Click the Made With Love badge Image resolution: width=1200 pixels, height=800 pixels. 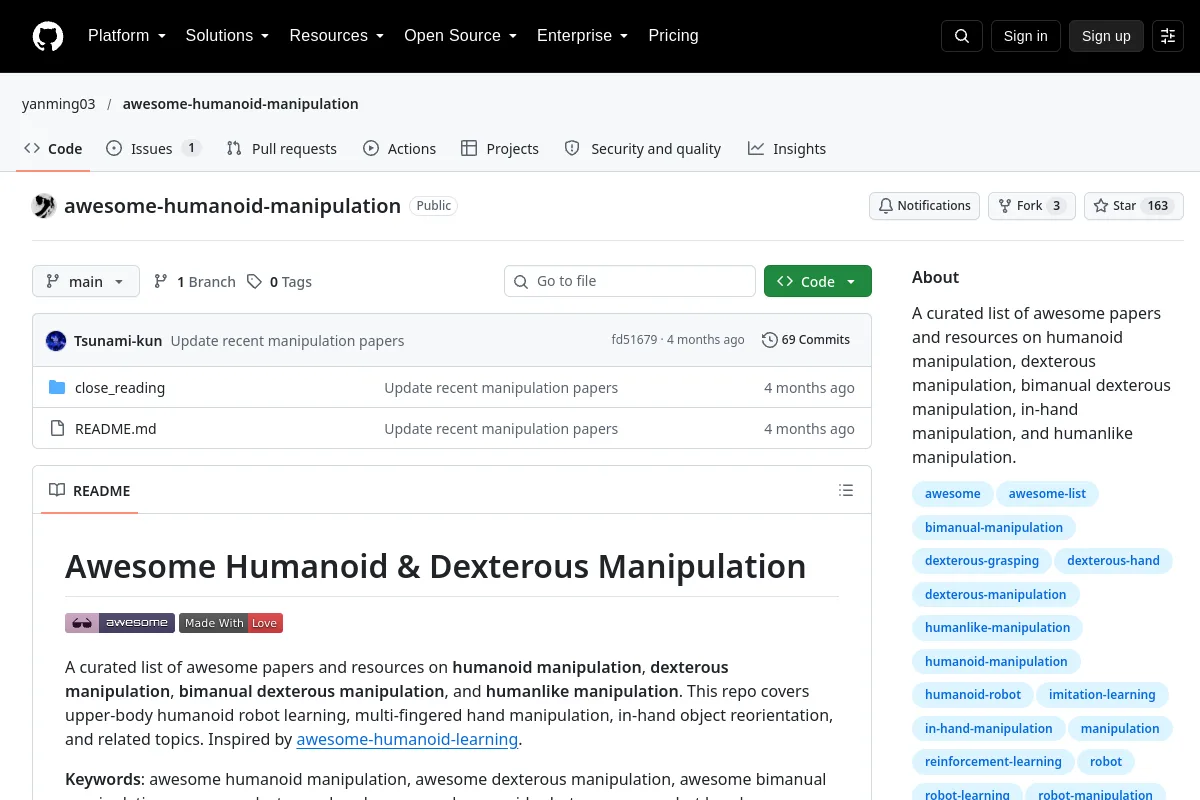point(231,623)
